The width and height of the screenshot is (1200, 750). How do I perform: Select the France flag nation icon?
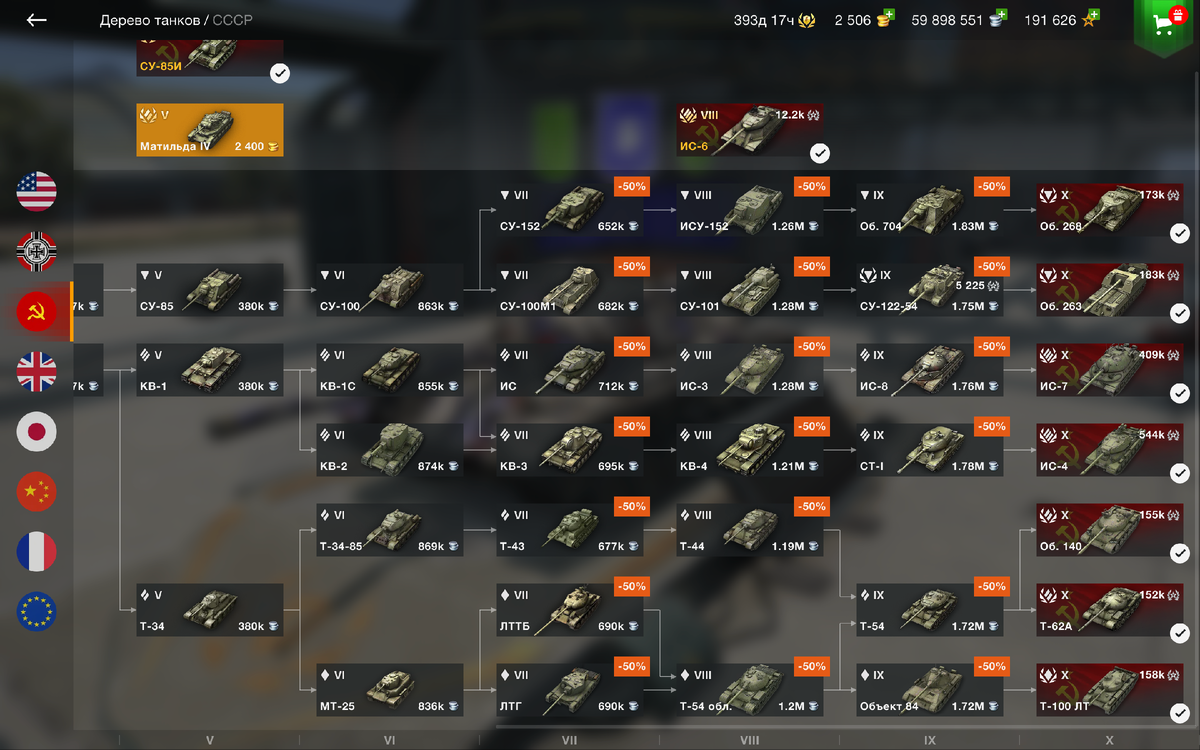pyautogui.click(x=37, y=552)
